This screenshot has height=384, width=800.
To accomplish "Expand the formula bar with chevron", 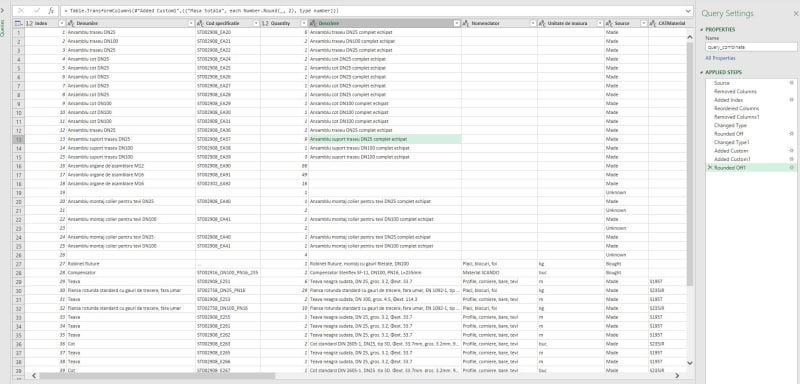I will pos(689,10).
